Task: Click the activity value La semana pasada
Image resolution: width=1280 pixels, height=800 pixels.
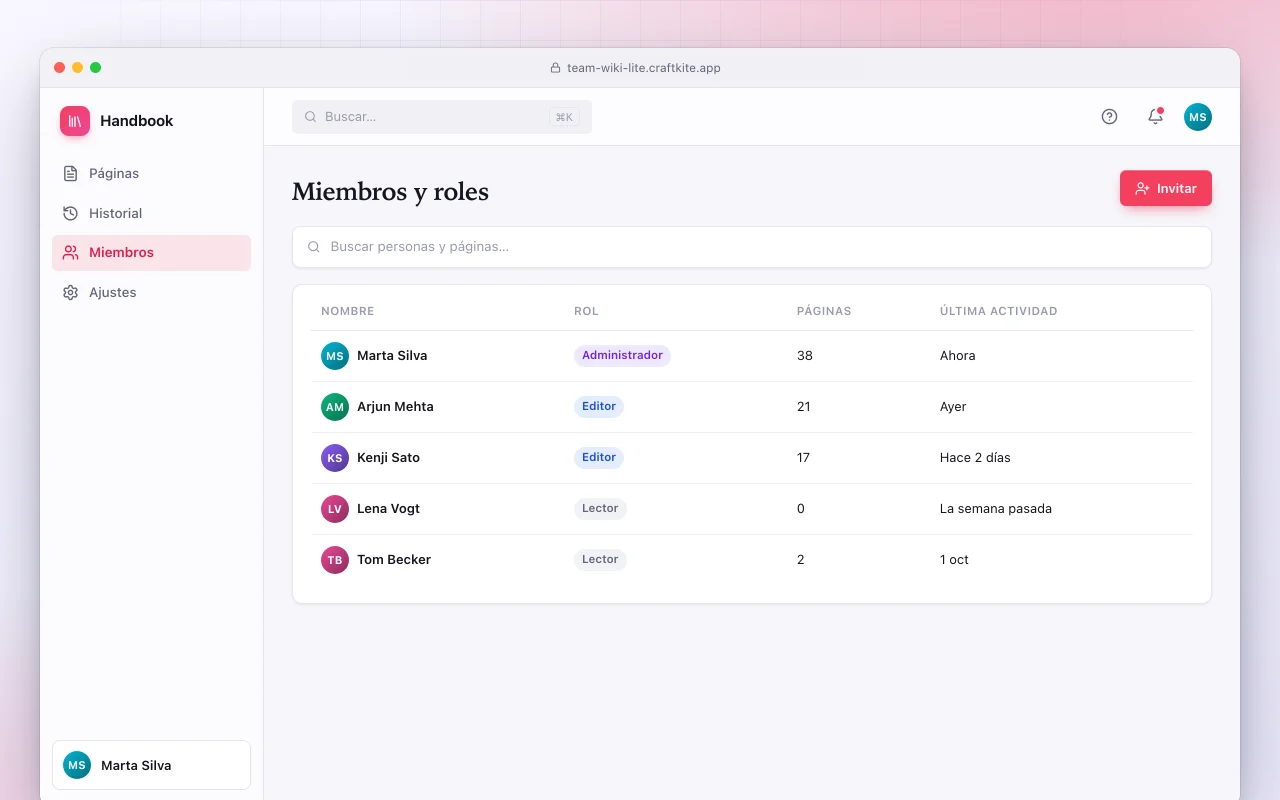Action: (x=996, y=509)
